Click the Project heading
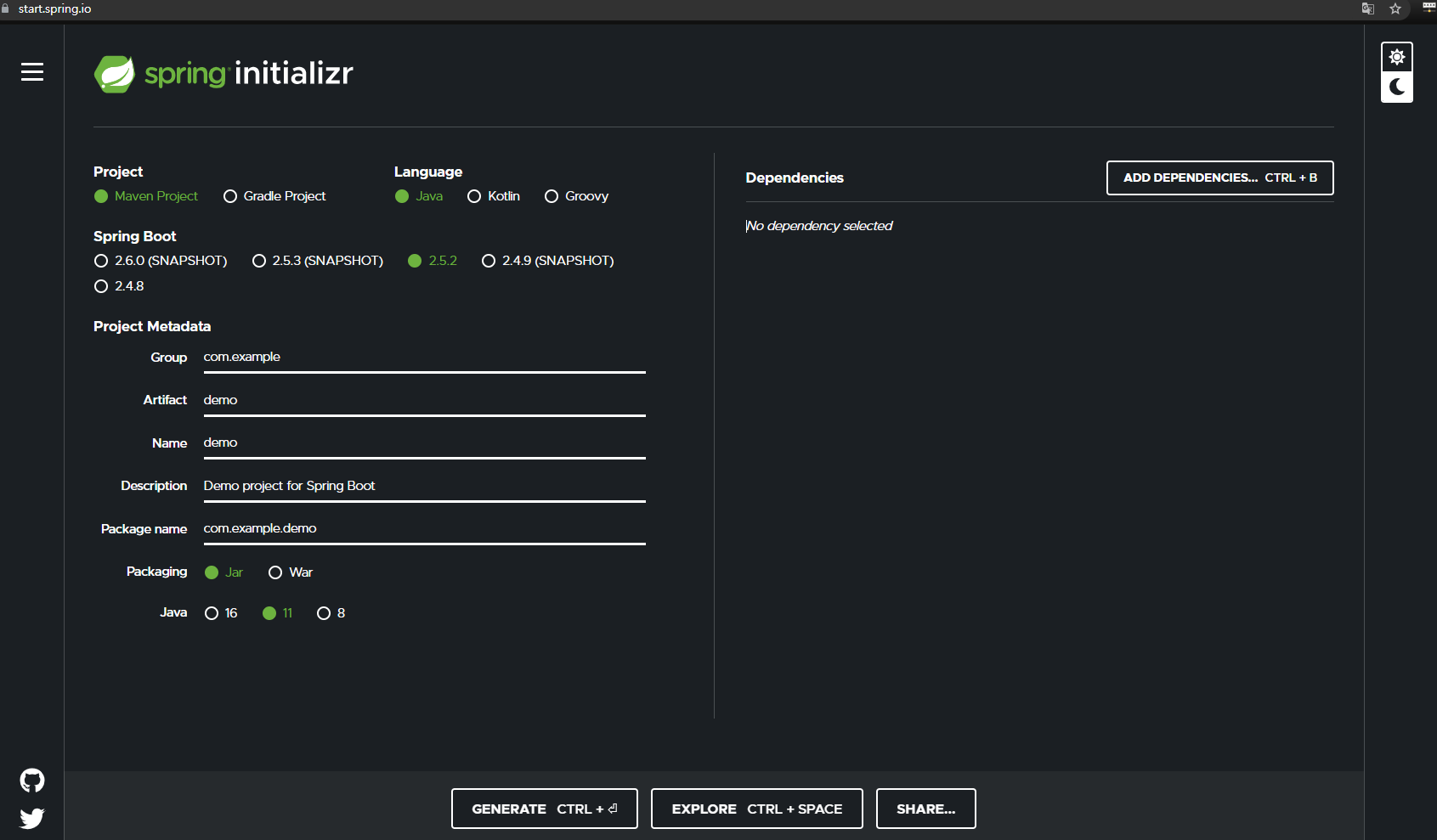 [118, 172]
